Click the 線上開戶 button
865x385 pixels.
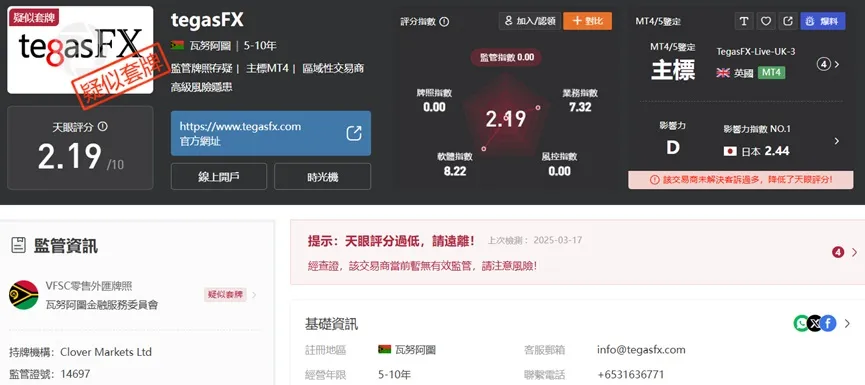219,177
